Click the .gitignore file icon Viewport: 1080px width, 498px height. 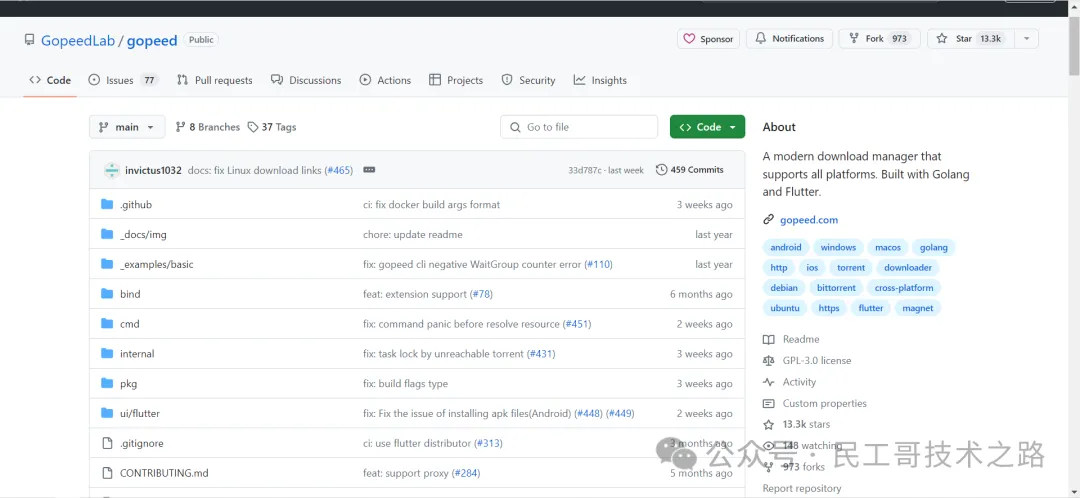[x=107, y=443]
